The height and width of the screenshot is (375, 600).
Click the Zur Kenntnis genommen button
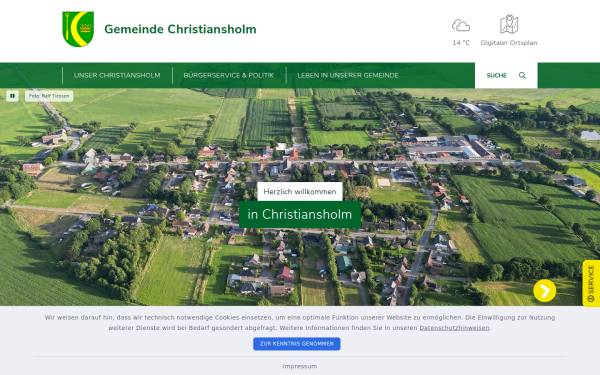click(297, 344)
